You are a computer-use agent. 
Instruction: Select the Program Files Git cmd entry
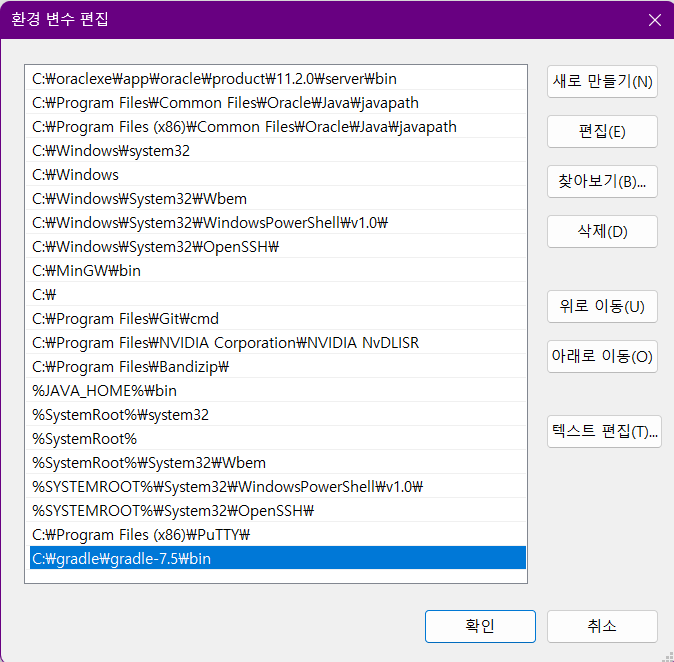click(278, 319)
